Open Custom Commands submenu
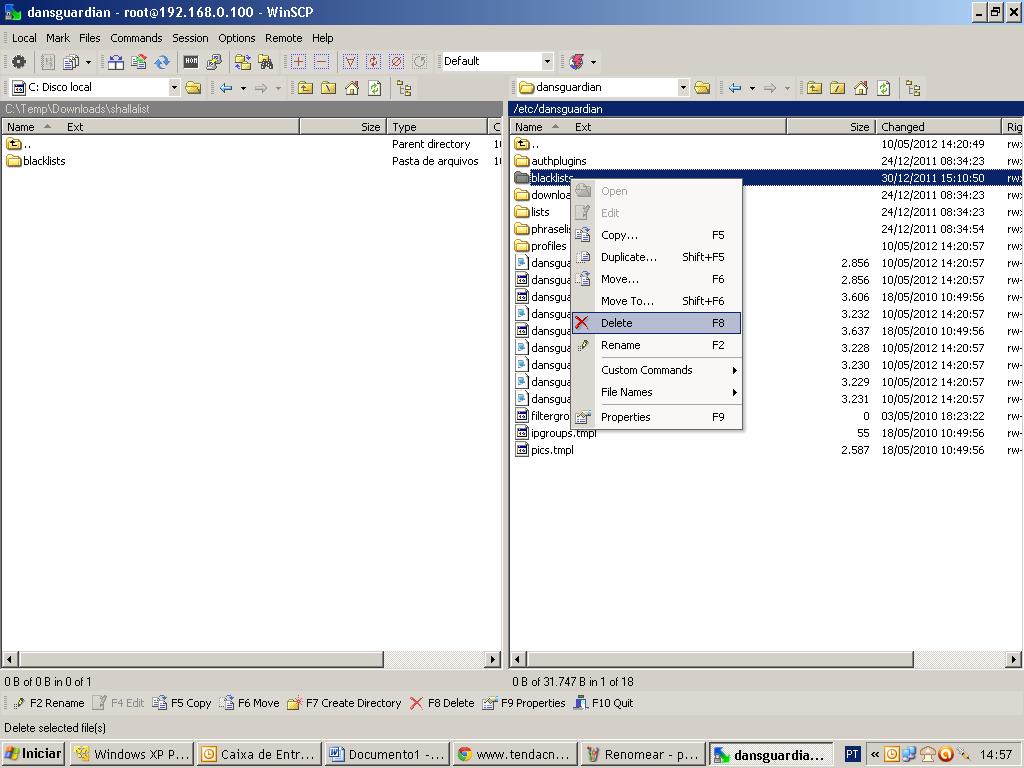Image resolution: width=1024 pixels, height=768 pixels. pyautogui.click(x=657, y=370)
